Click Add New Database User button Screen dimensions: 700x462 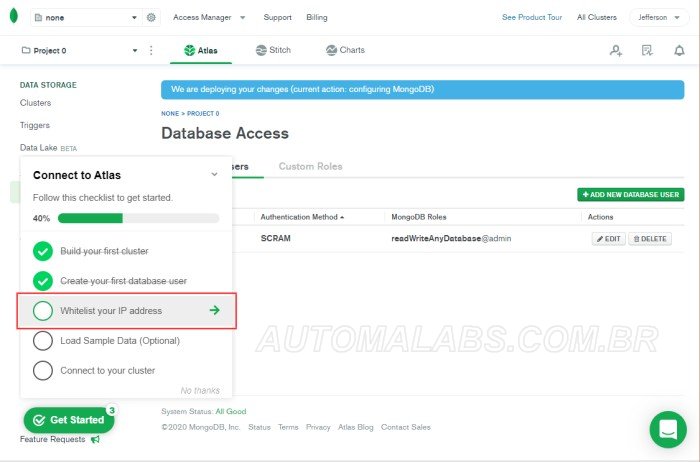(x=630, y=195)
